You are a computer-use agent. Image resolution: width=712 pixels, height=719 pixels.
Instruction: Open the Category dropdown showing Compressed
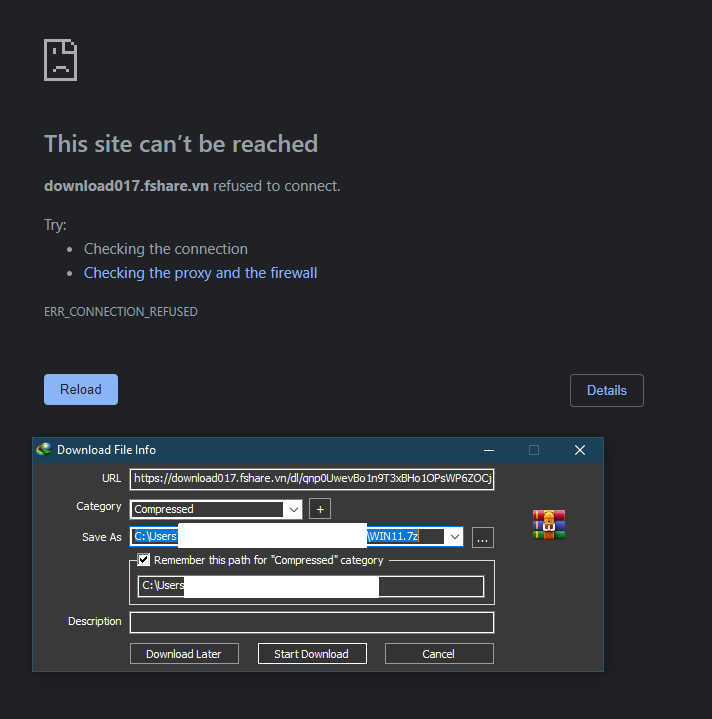pyautogui.click(x=216, y=509)
